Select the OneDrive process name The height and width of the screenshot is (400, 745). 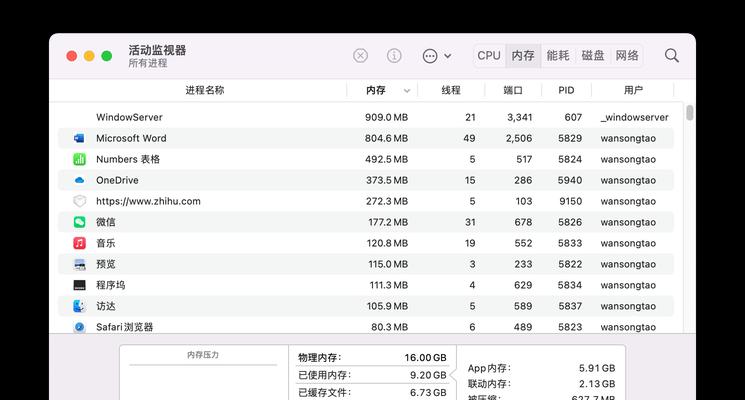click(x=117, y=181)
